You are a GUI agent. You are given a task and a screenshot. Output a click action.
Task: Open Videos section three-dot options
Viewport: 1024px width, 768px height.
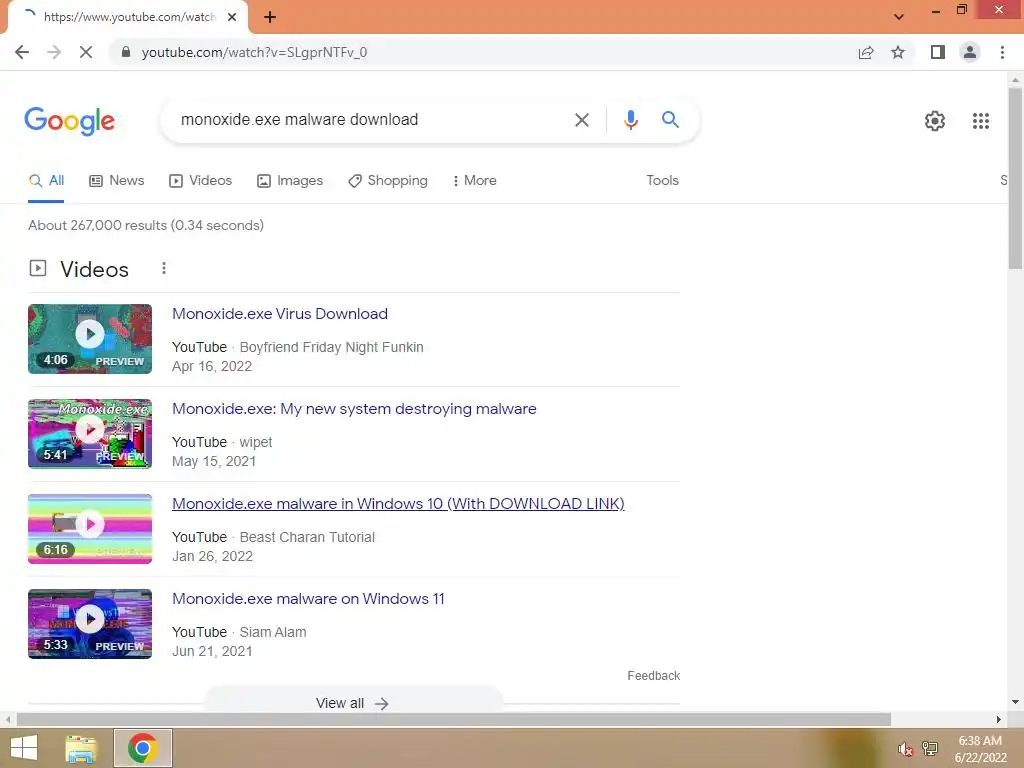(164, 268)
